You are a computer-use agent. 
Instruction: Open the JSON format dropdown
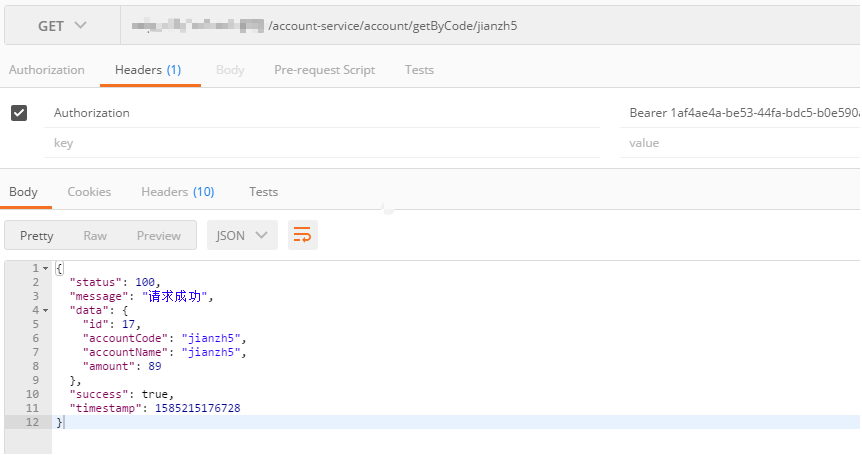tap(242, 235)
